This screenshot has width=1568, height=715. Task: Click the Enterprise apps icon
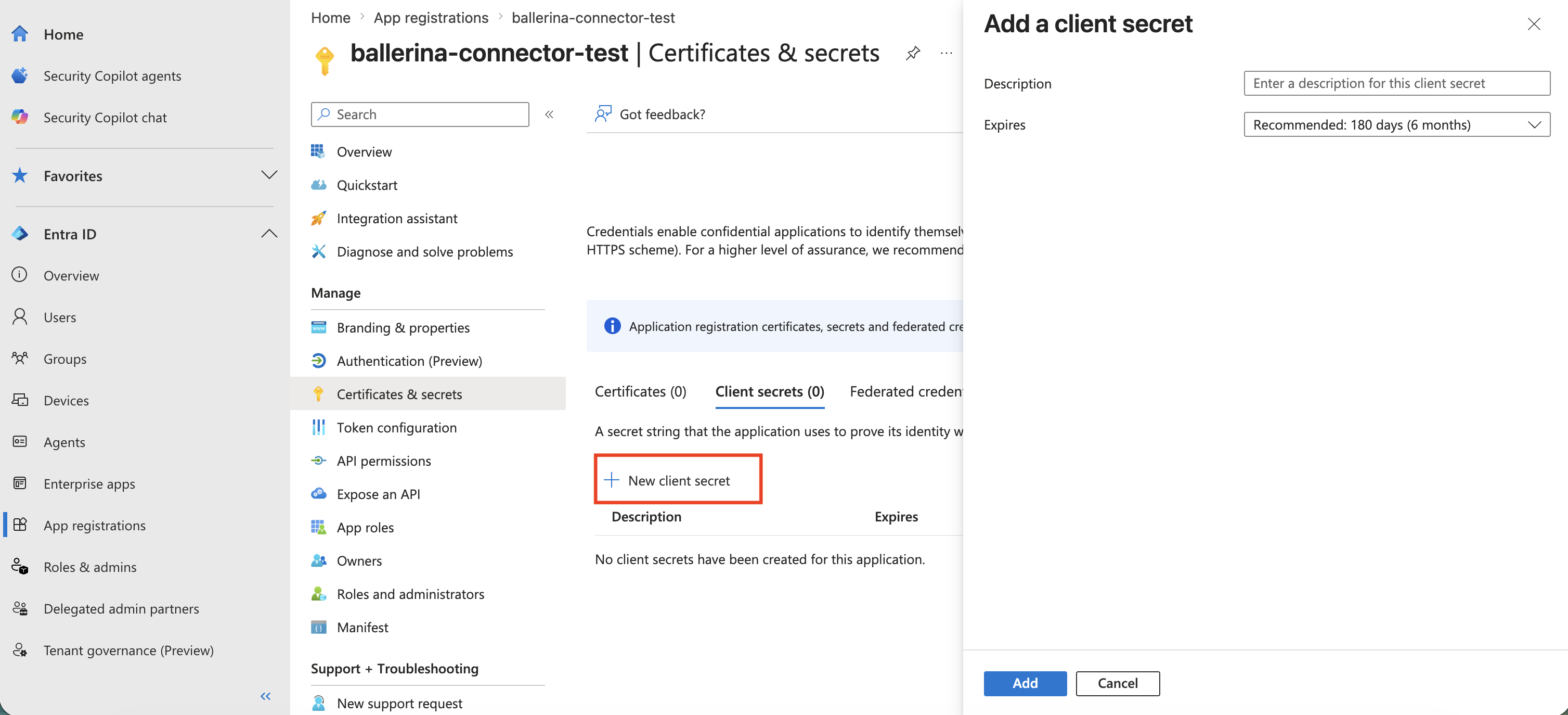click(19, 483)
